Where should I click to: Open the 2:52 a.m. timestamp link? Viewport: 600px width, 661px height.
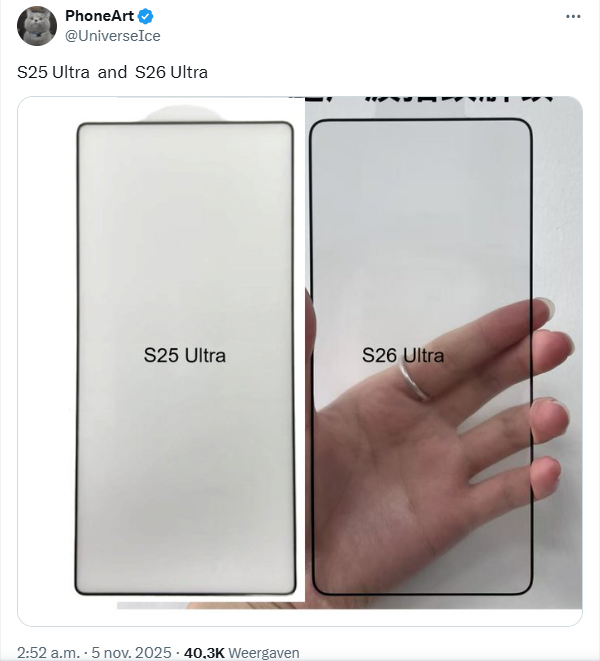48,652
